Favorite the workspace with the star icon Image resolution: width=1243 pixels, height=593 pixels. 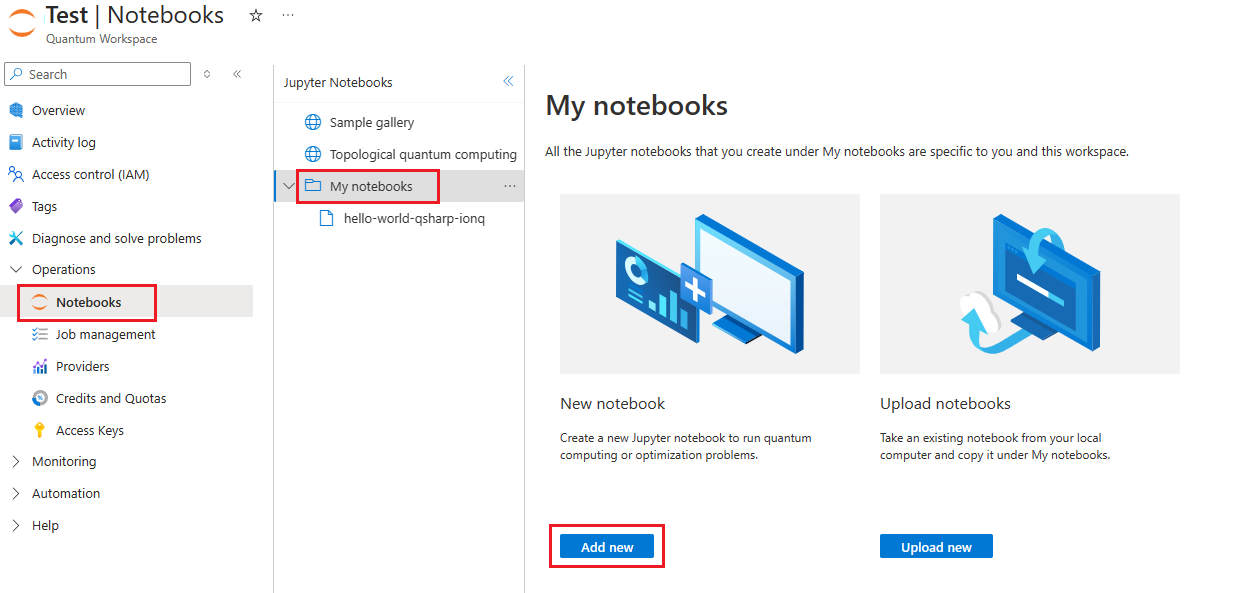(256, 16)
